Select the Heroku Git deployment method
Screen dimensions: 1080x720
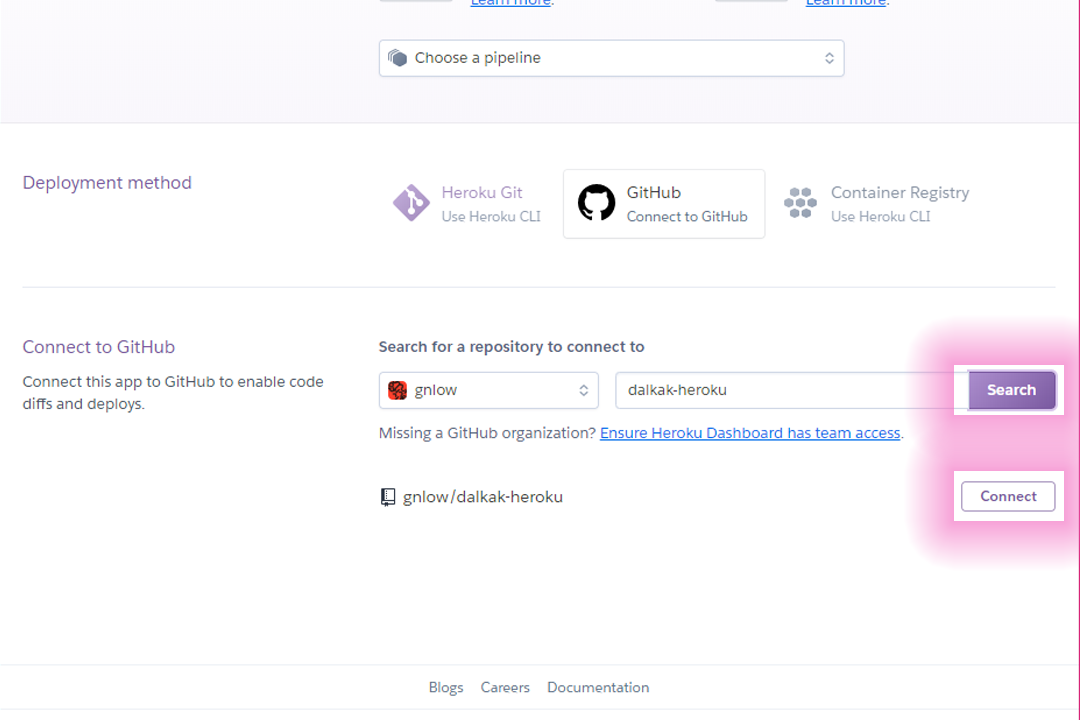pos(467,204)
